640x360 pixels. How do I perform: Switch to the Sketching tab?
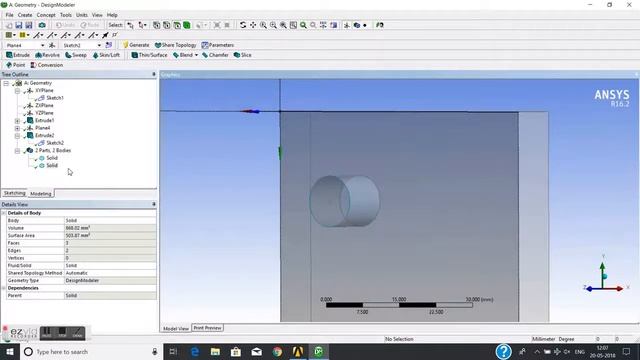click(x=15, y=193)
